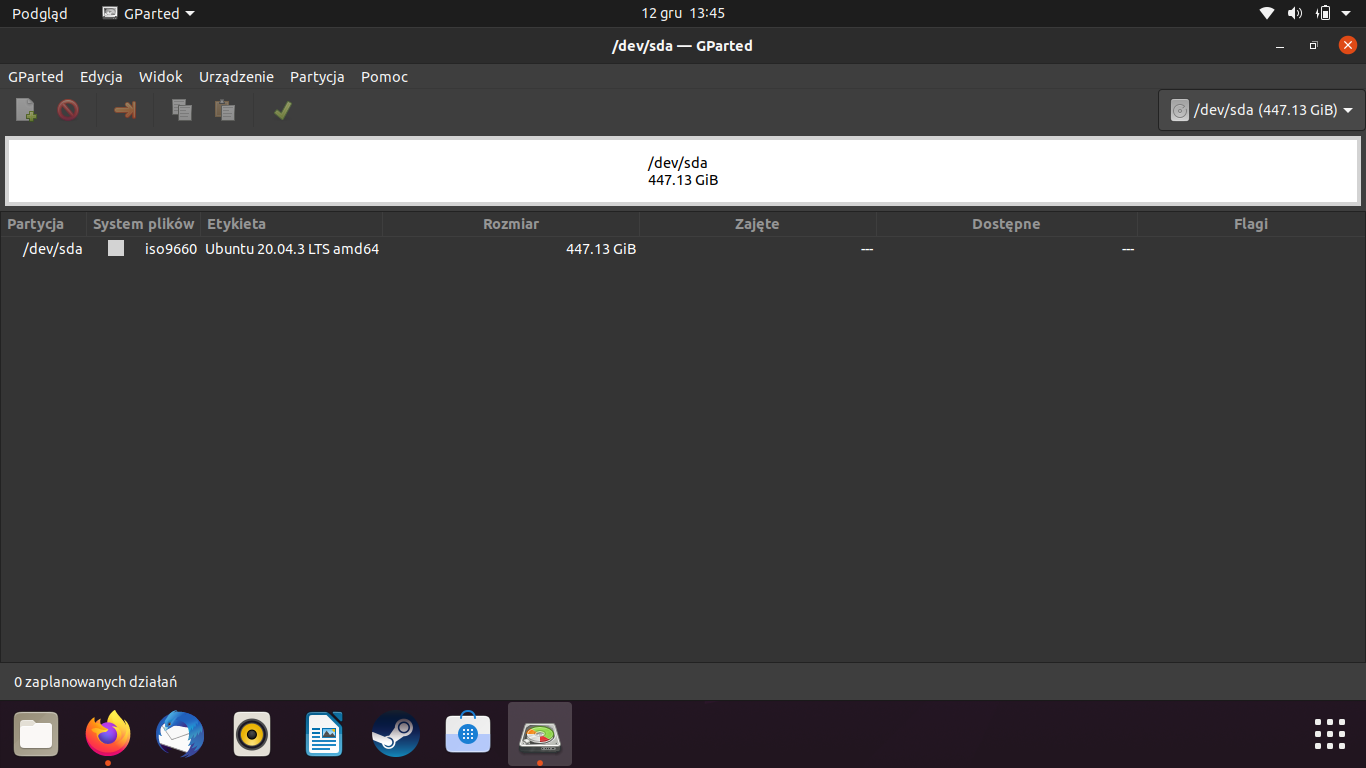Viewport: 1366px width, 768px height.
Task: Click the Rozmiar column header
Action: click(511, 224)
